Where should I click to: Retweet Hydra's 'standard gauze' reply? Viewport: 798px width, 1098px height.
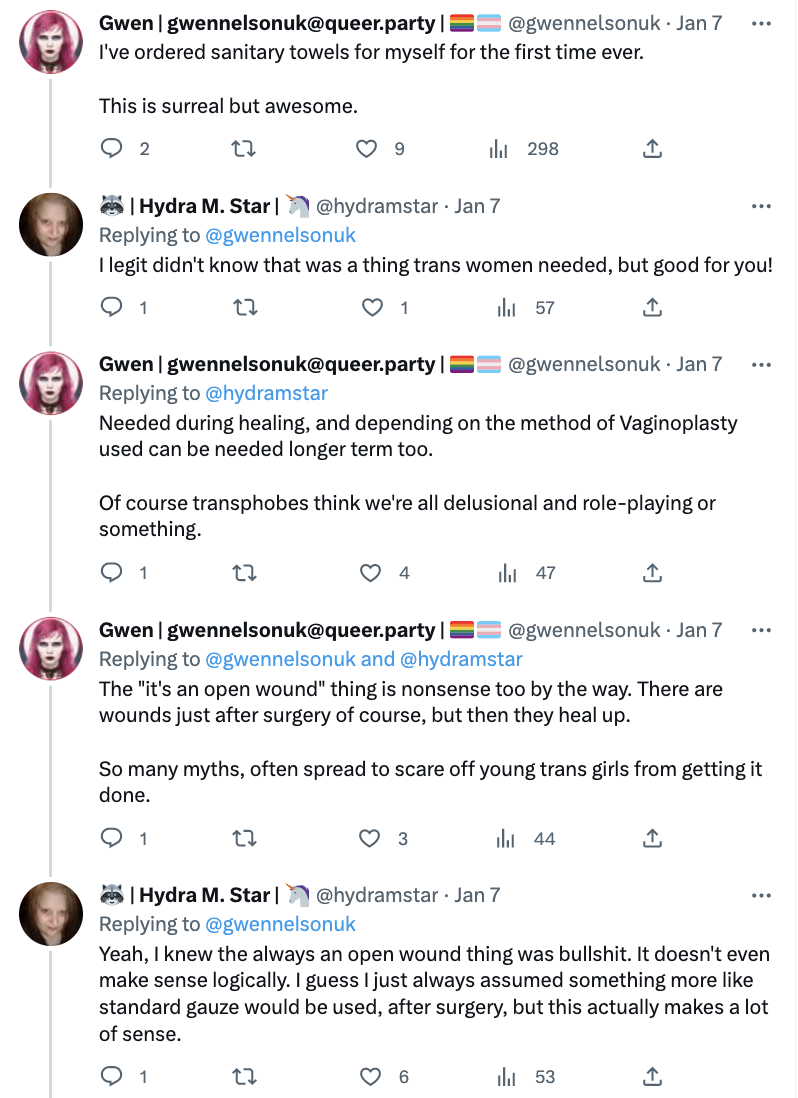(x=243, y=1077)
